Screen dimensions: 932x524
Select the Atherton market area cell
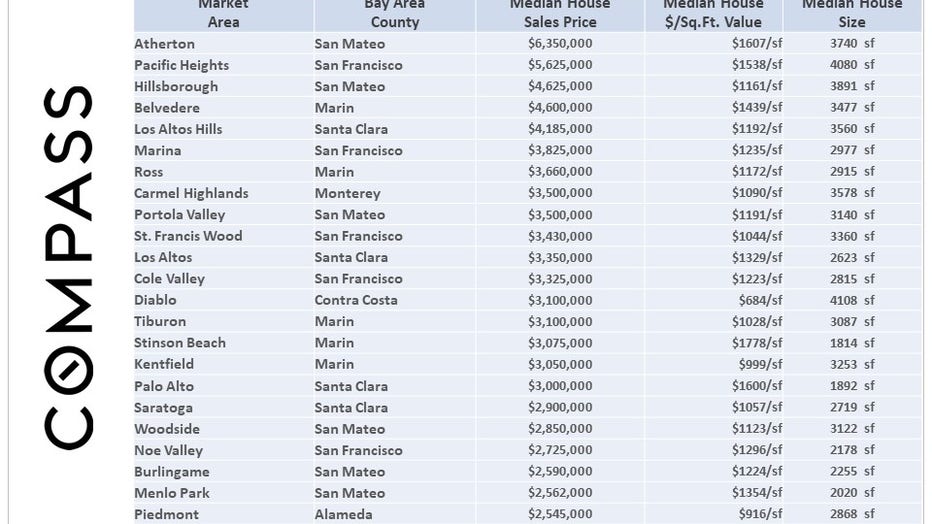click(164, 44)
